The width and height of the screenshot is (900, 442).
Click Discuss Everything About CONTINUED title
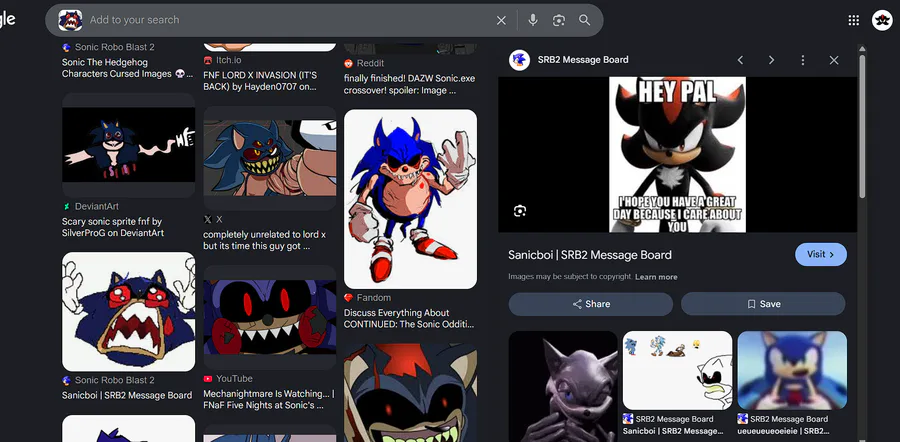[x=409, y=319]
